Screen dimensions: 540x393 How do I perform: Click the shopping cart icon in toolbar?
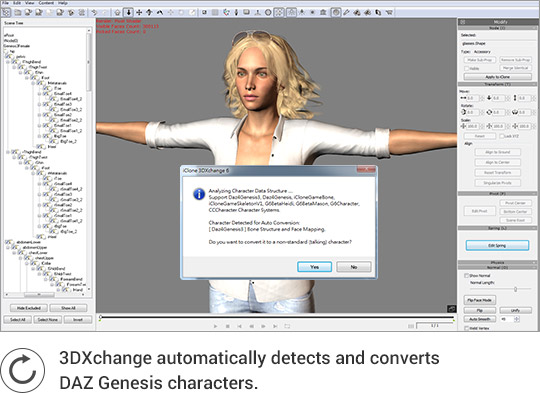click(389, 13)
